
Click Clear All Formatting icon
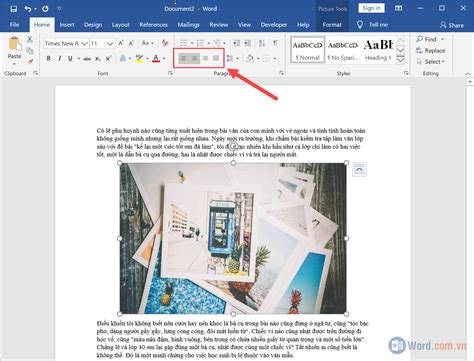[165, 43]
